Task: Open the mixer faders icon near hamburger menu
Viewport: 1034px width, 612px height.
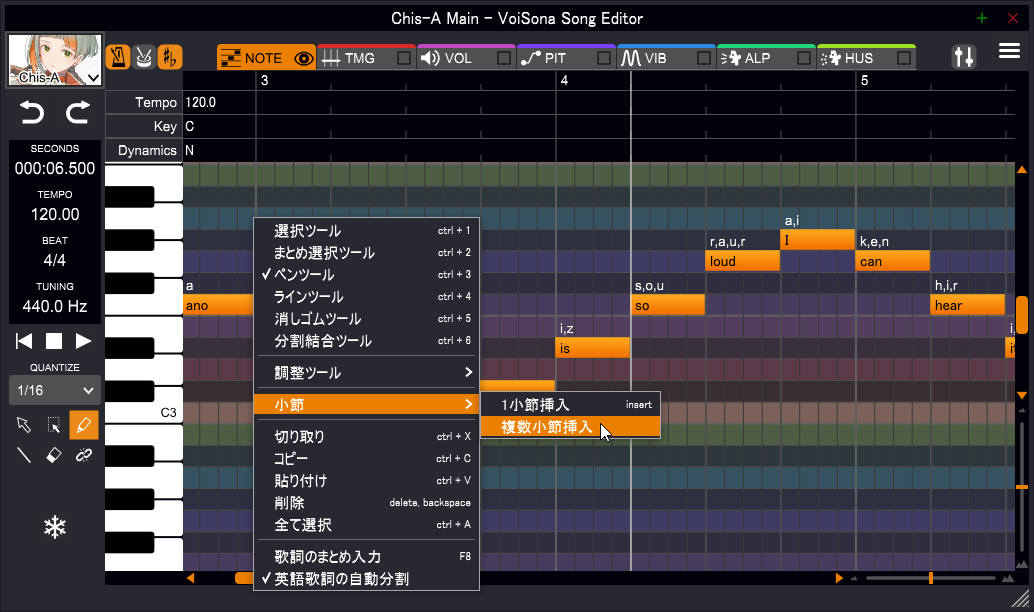Action: point(964,57)
